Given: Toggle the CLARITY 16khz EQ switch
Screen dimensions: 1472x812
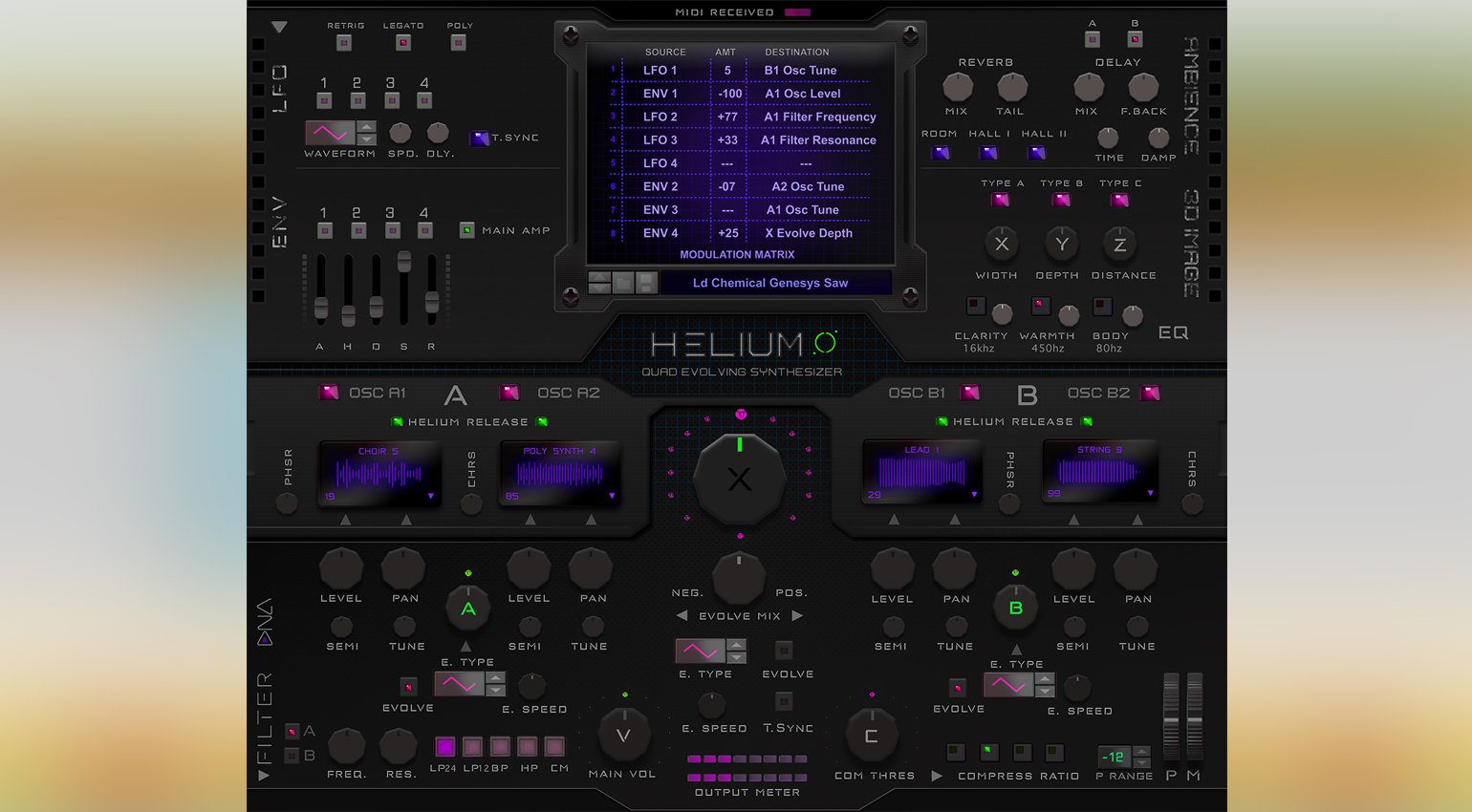Looking at the screenshot, I should (x=975, y=306).
